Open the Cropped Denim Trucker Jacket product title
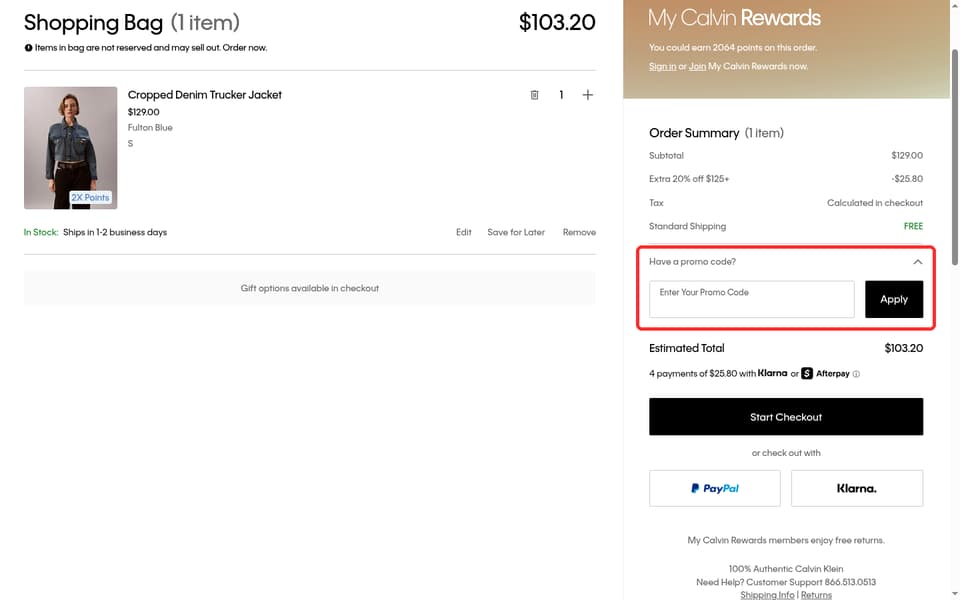The image size is (960, 600). pos(204,95)
